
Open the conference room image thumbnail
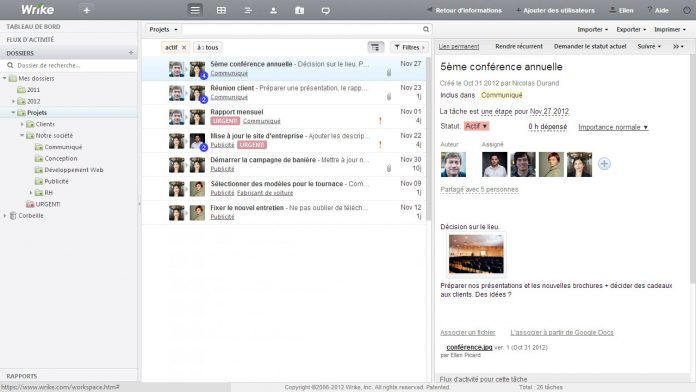coord(476,253)
